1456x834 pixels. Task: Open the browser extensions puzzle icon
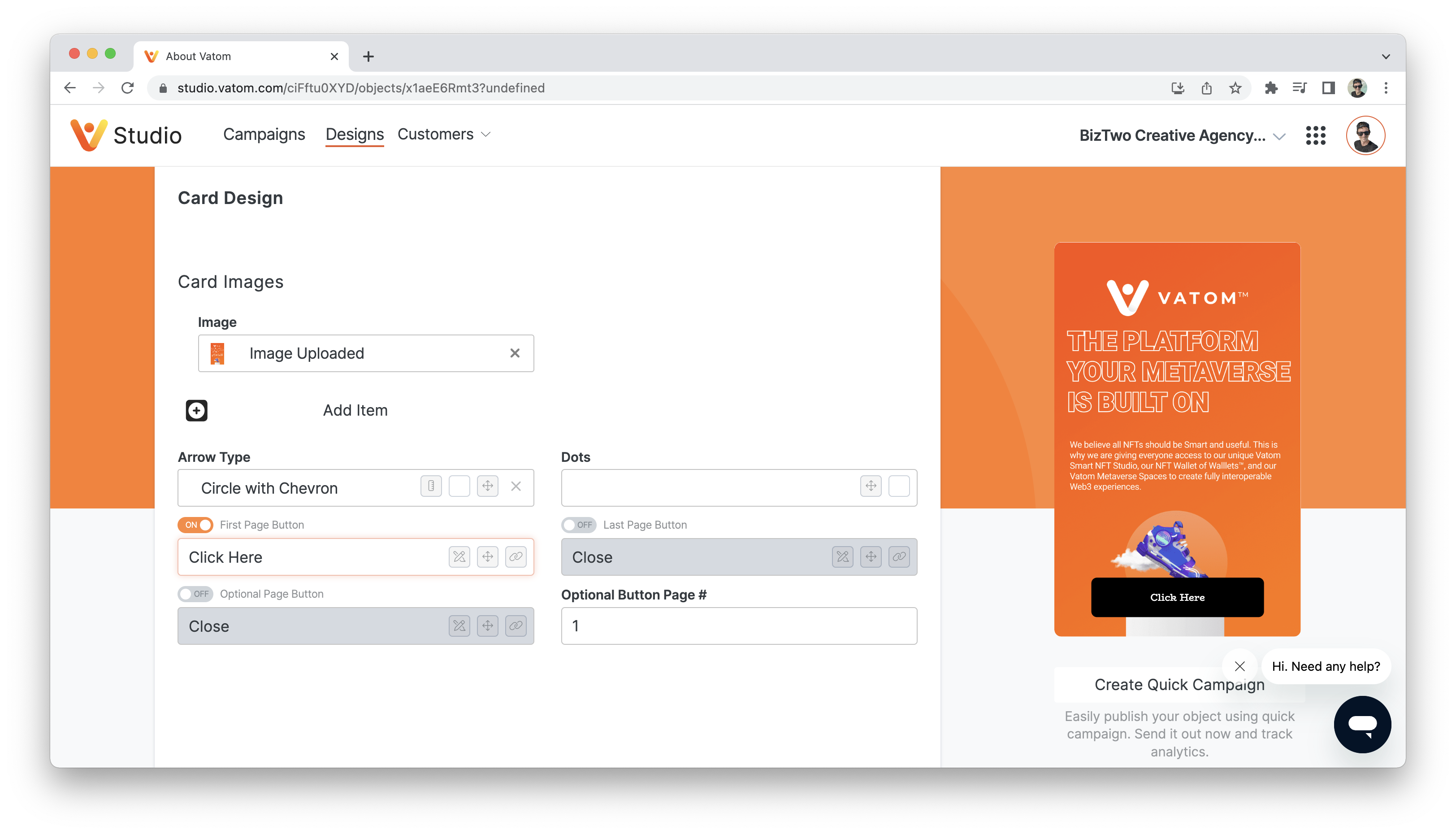(x=1270, y=88)
